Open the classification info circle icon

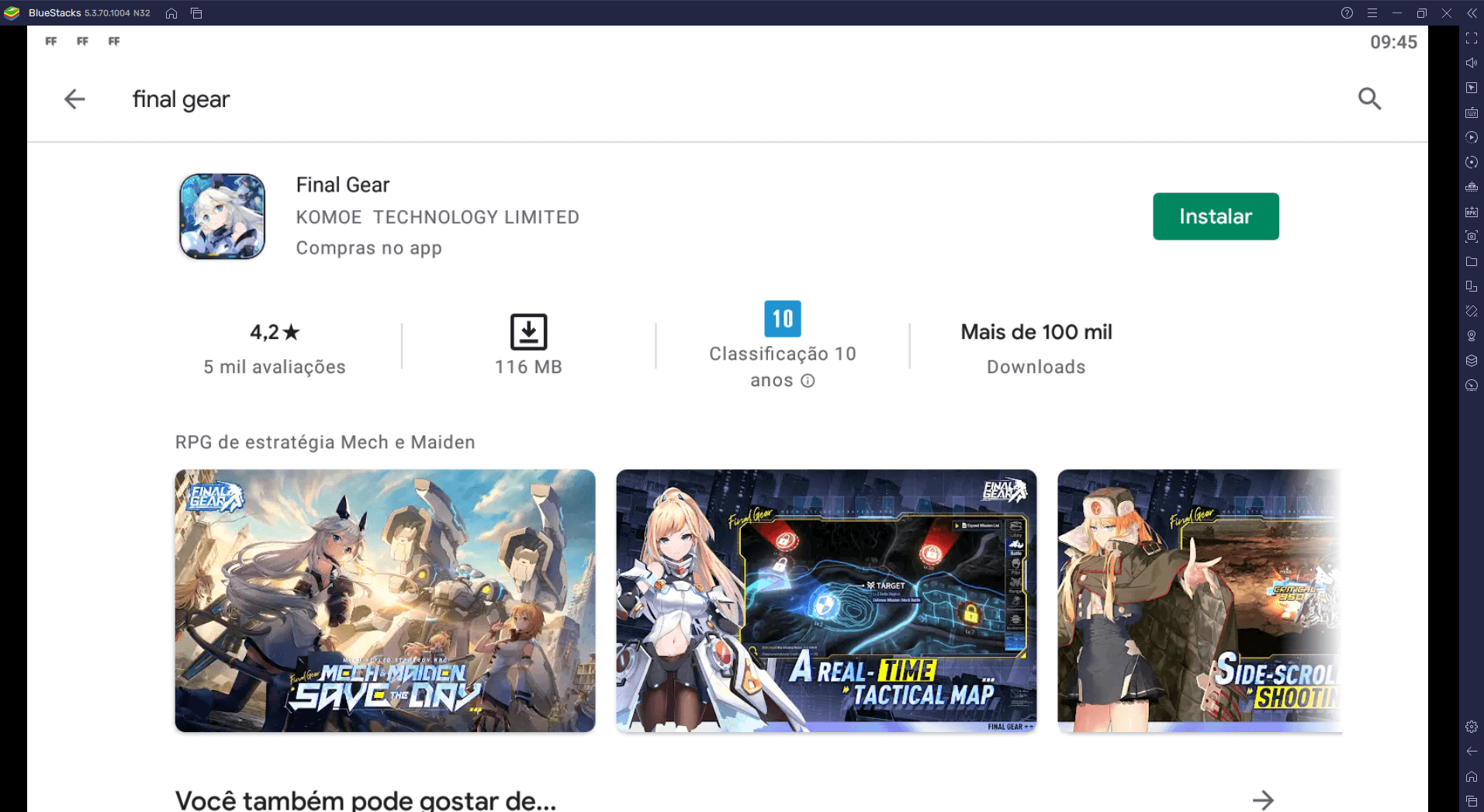coord(808,381)
